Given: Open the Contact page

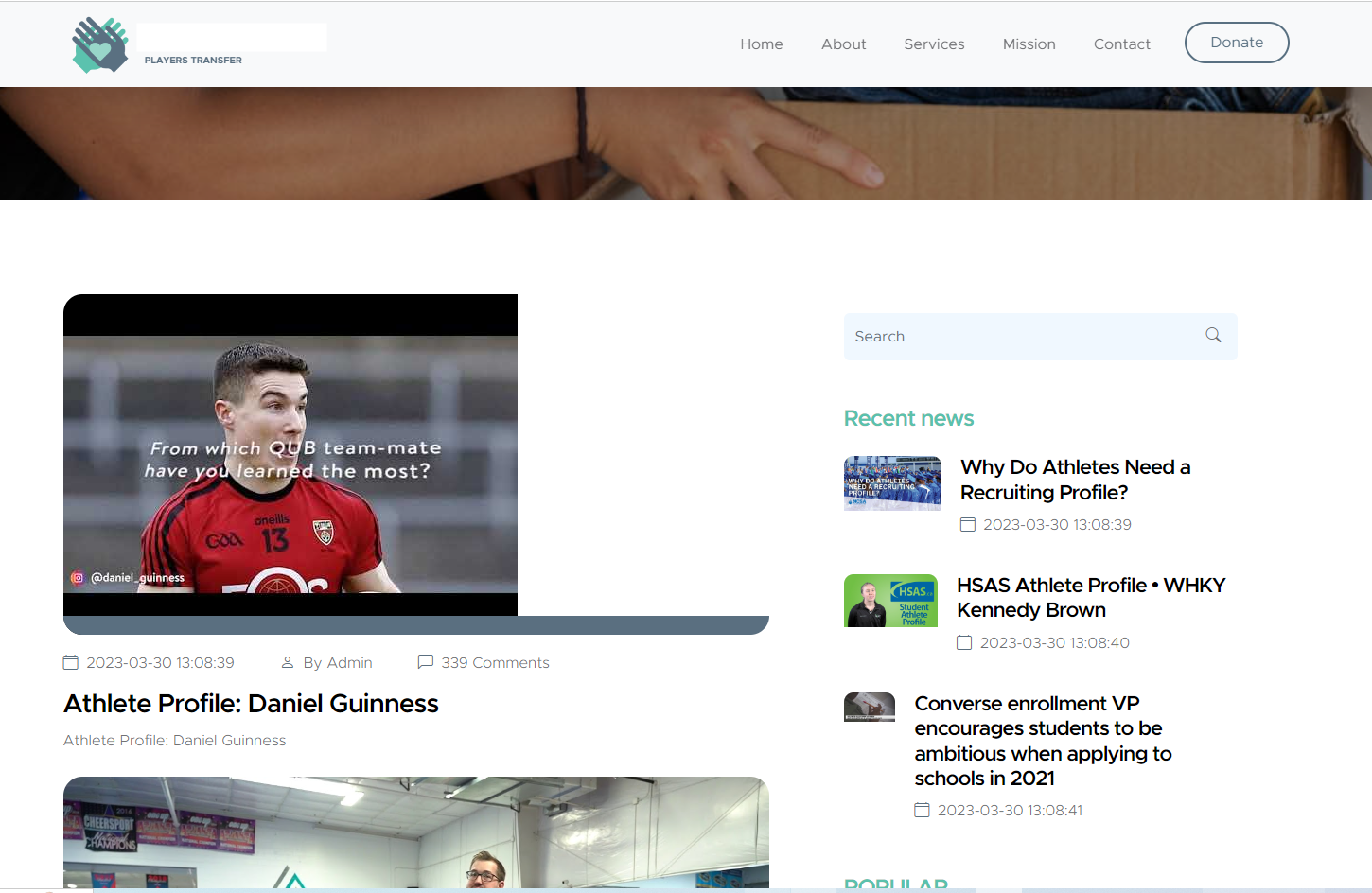Looking at the screenshot, I should [x=1121, y=44].
